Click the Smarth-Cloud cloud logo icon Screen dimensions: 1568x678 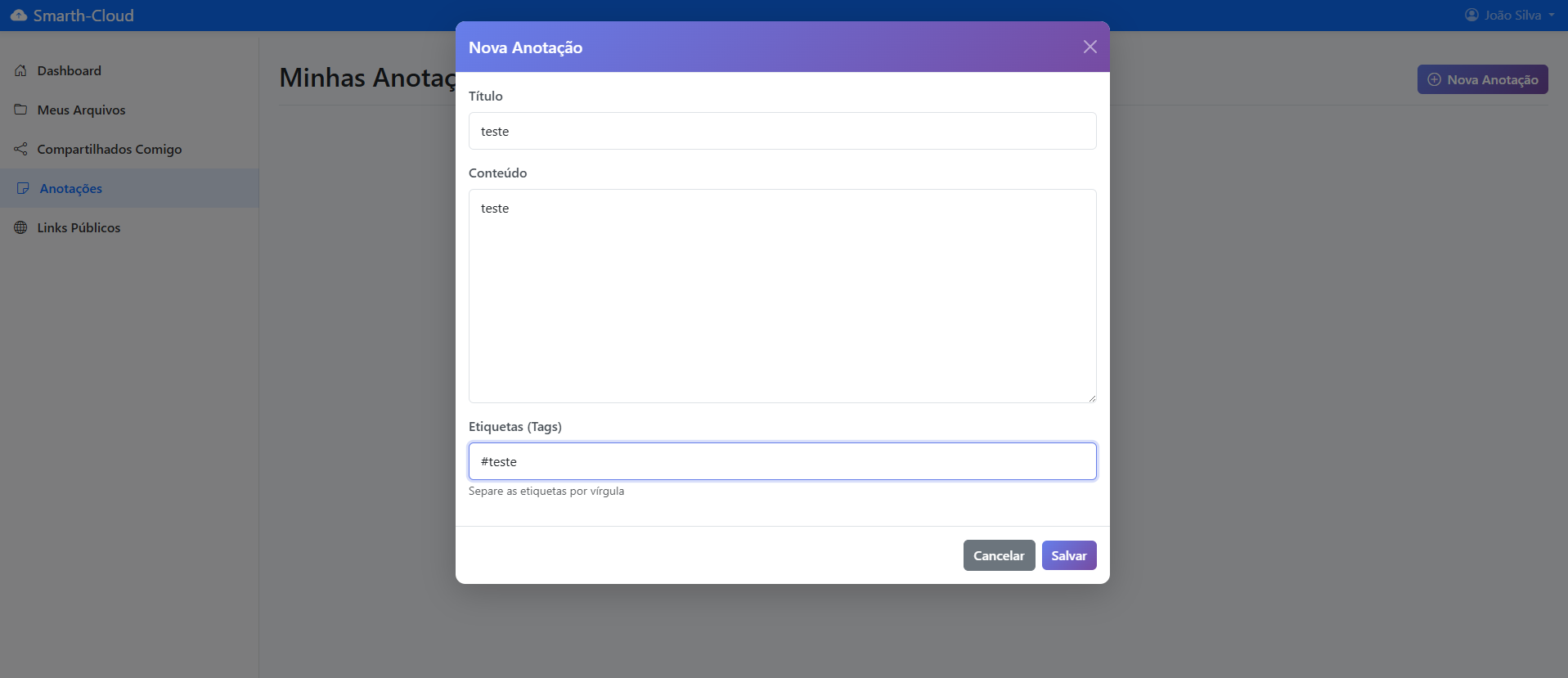point(19,16)
